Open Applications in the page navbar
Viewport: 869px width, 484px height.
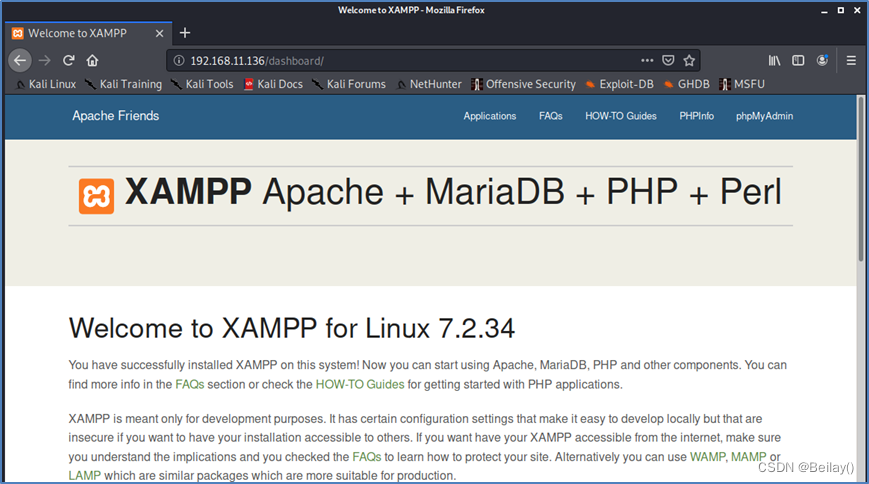[490, 116]
